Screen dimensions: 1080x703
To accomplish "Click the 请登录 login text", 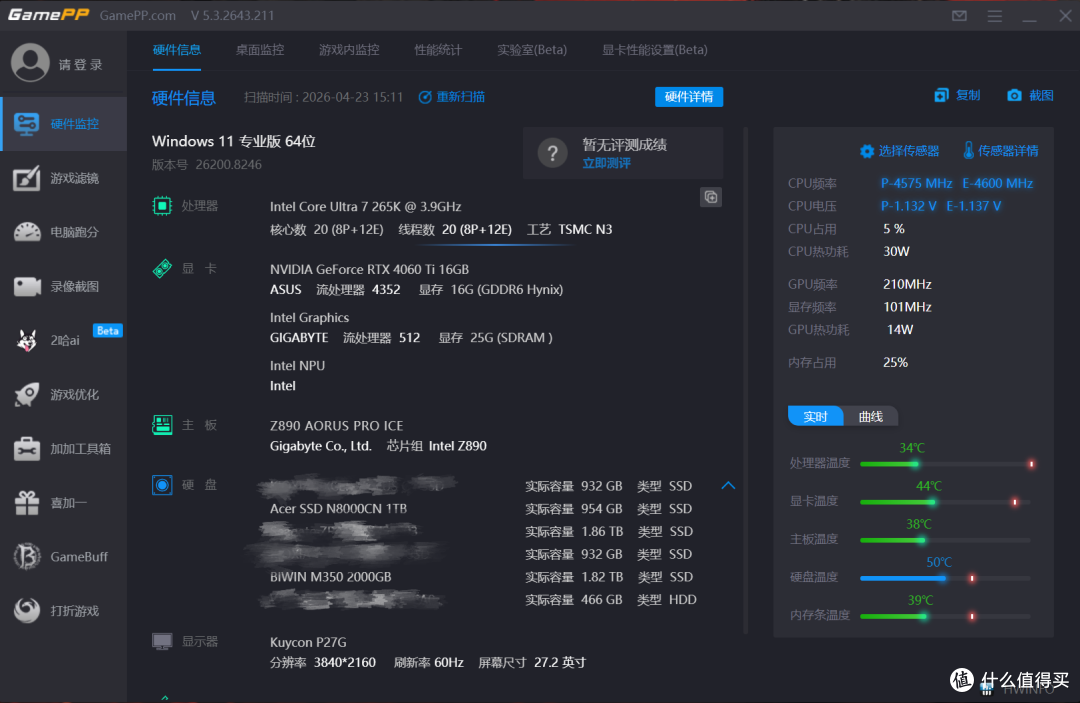I will click(81, 65).
